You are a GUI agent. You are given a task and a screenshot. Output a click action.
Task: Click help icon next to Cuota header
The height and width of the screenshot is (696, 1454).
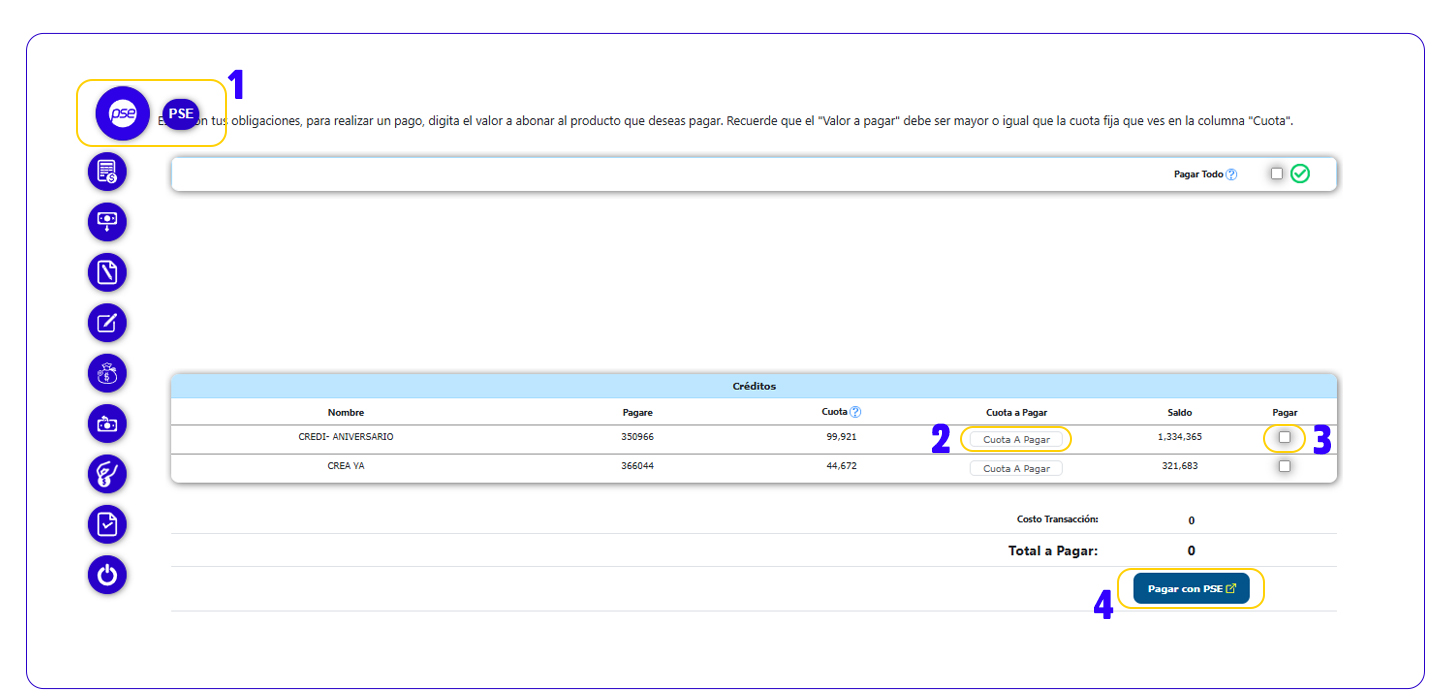point(855,412)
